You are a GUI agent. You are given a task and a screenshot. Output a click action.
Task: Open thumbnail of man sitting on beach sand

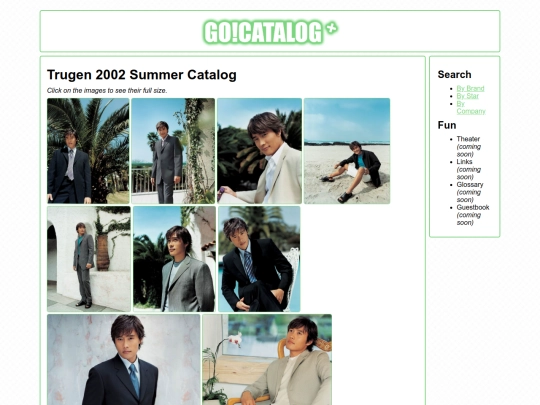pos(347,151)
